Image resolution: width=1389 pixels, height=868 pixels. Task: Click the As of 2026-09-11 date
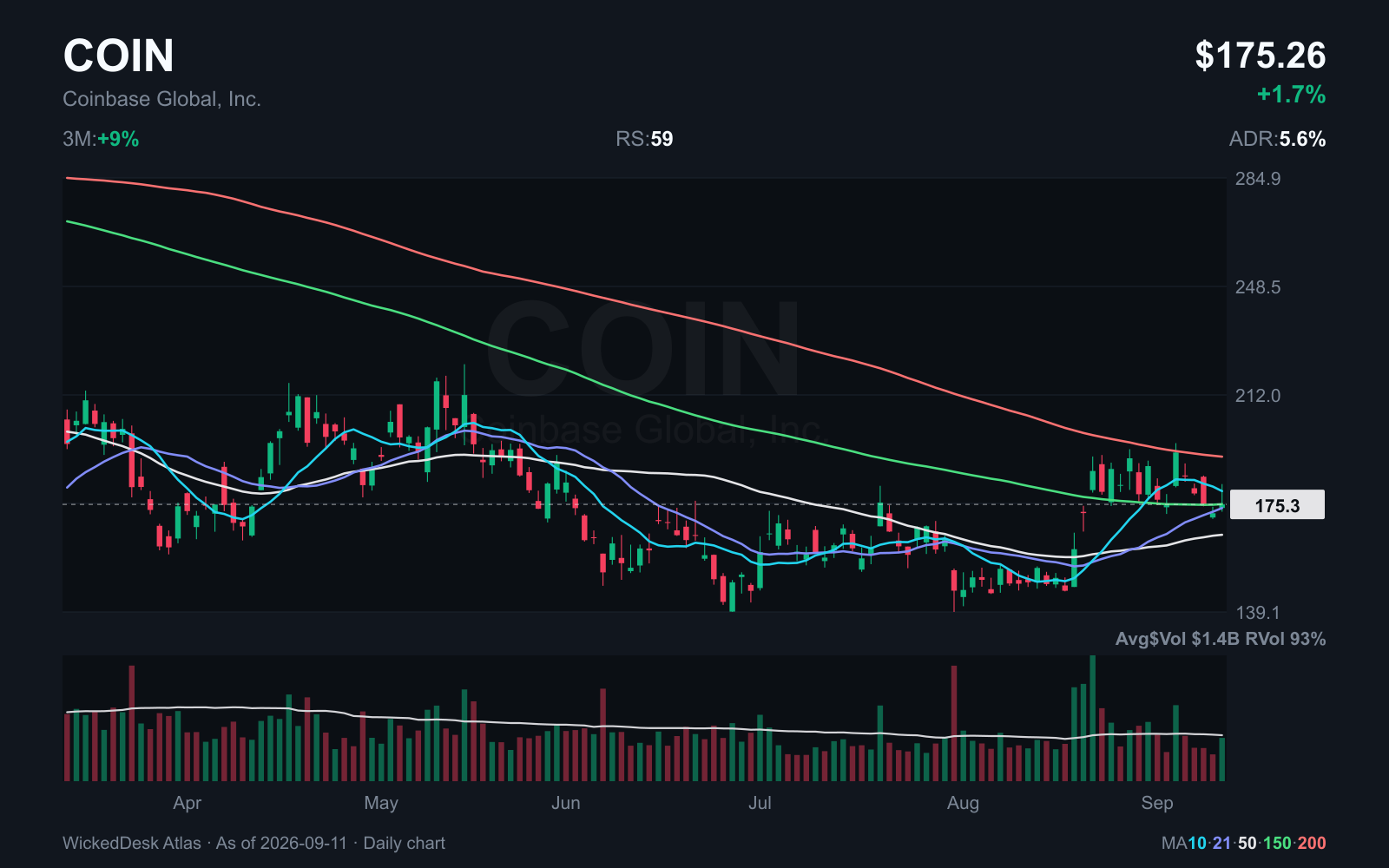click(x=281, y=843)
